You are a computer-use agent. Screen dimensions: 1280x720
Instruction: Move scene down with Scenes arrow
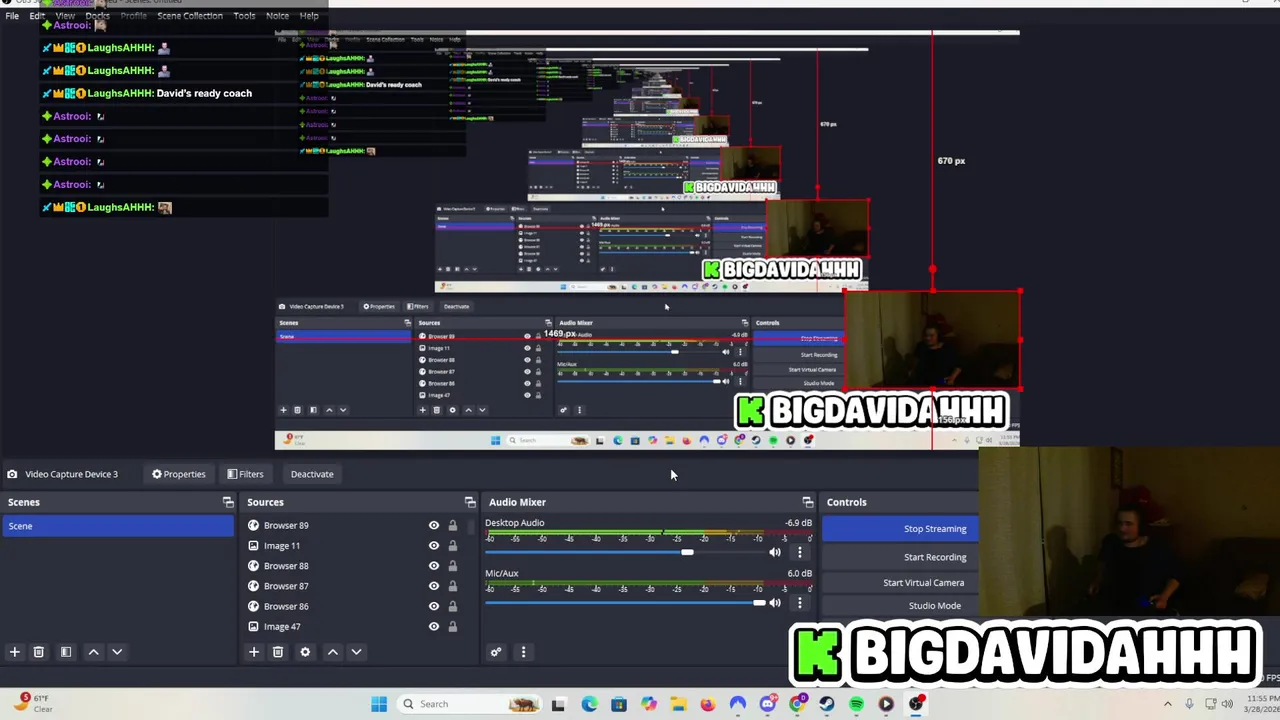pos(117,652)
